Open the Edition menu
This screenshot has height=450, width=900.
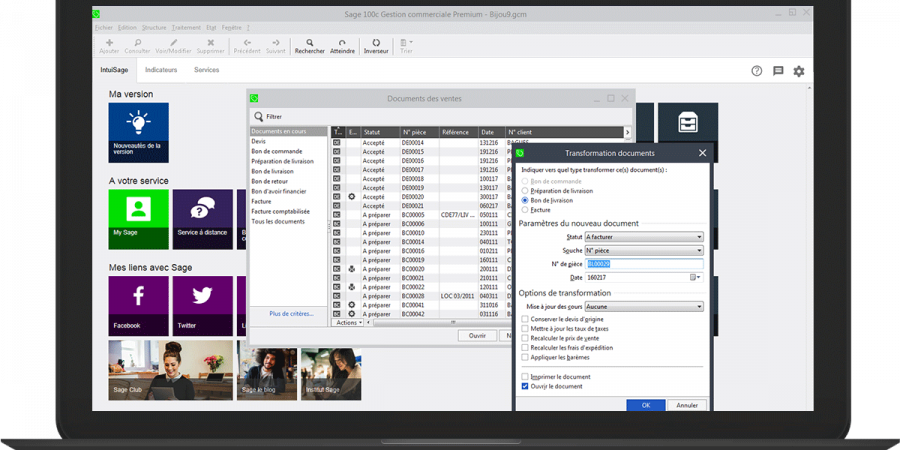tap(127, 28)
